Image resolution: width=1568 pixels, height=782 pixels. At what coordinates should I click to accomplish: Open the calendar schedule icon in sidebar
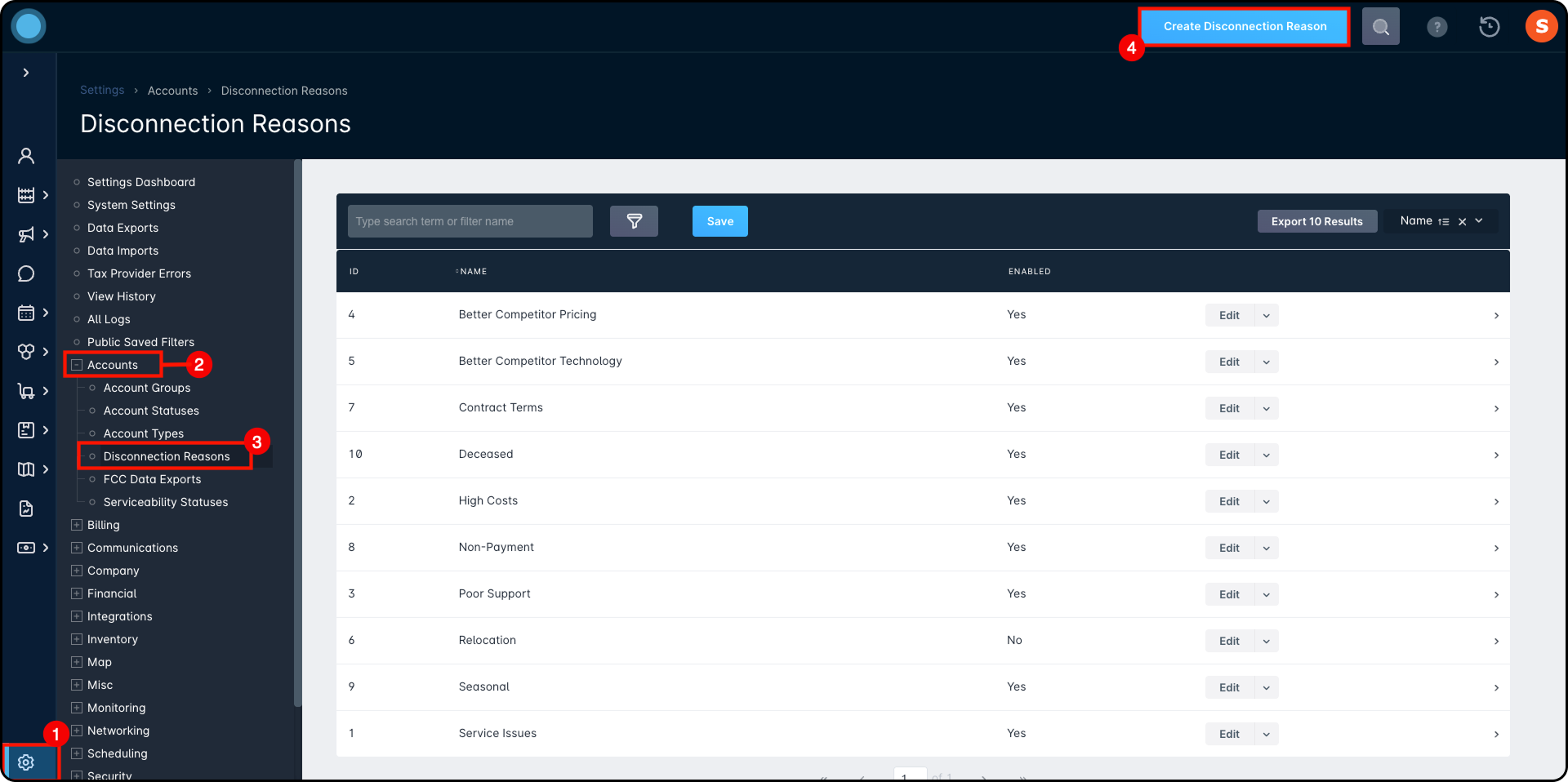(x=26, y=313)
